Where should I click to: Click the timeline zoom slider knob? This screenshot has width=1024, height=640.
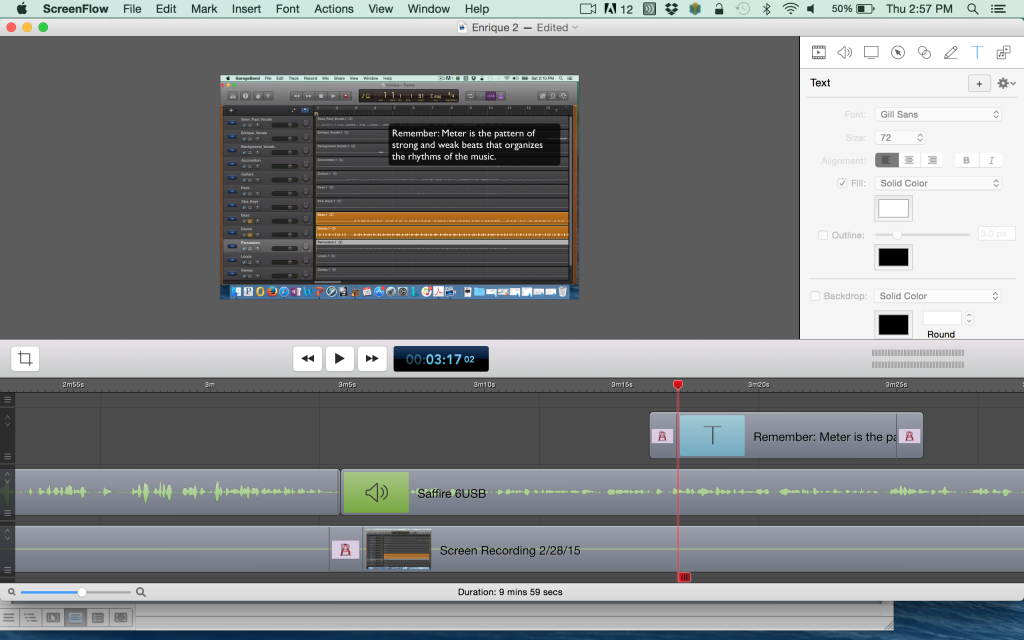82,592
